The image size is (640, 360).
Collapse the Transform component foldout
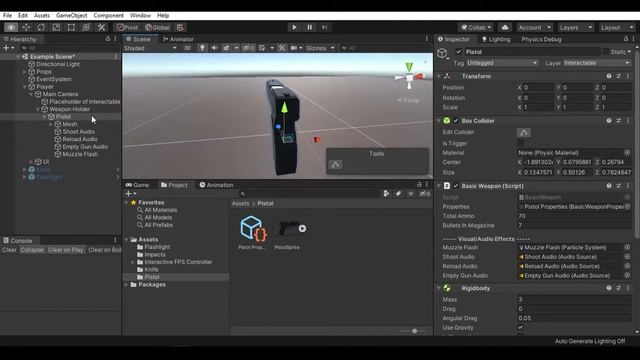point(439,76)
